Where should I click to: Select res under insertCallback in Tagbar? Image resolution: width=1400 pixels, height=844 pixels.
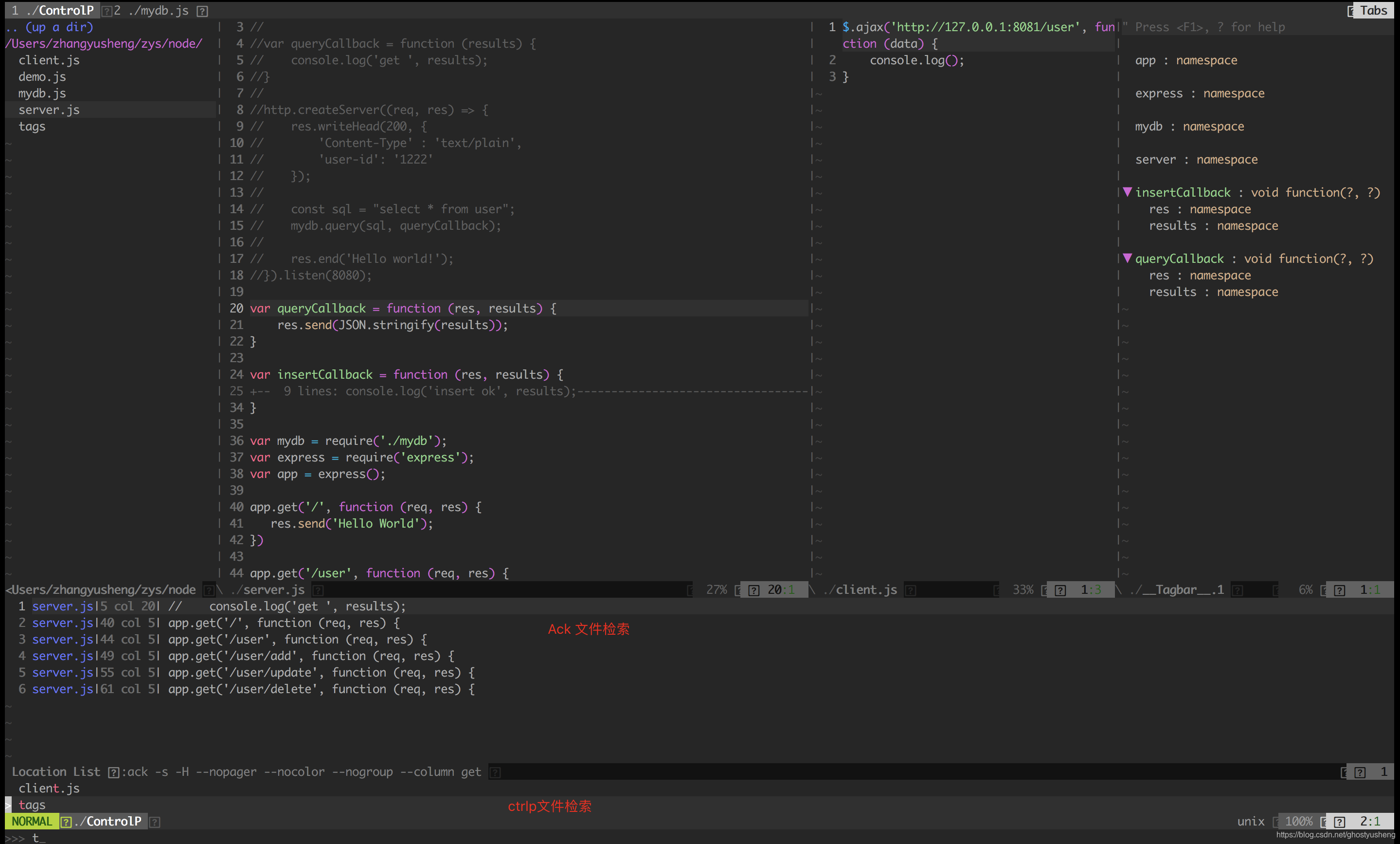(x=1200, y=209)
